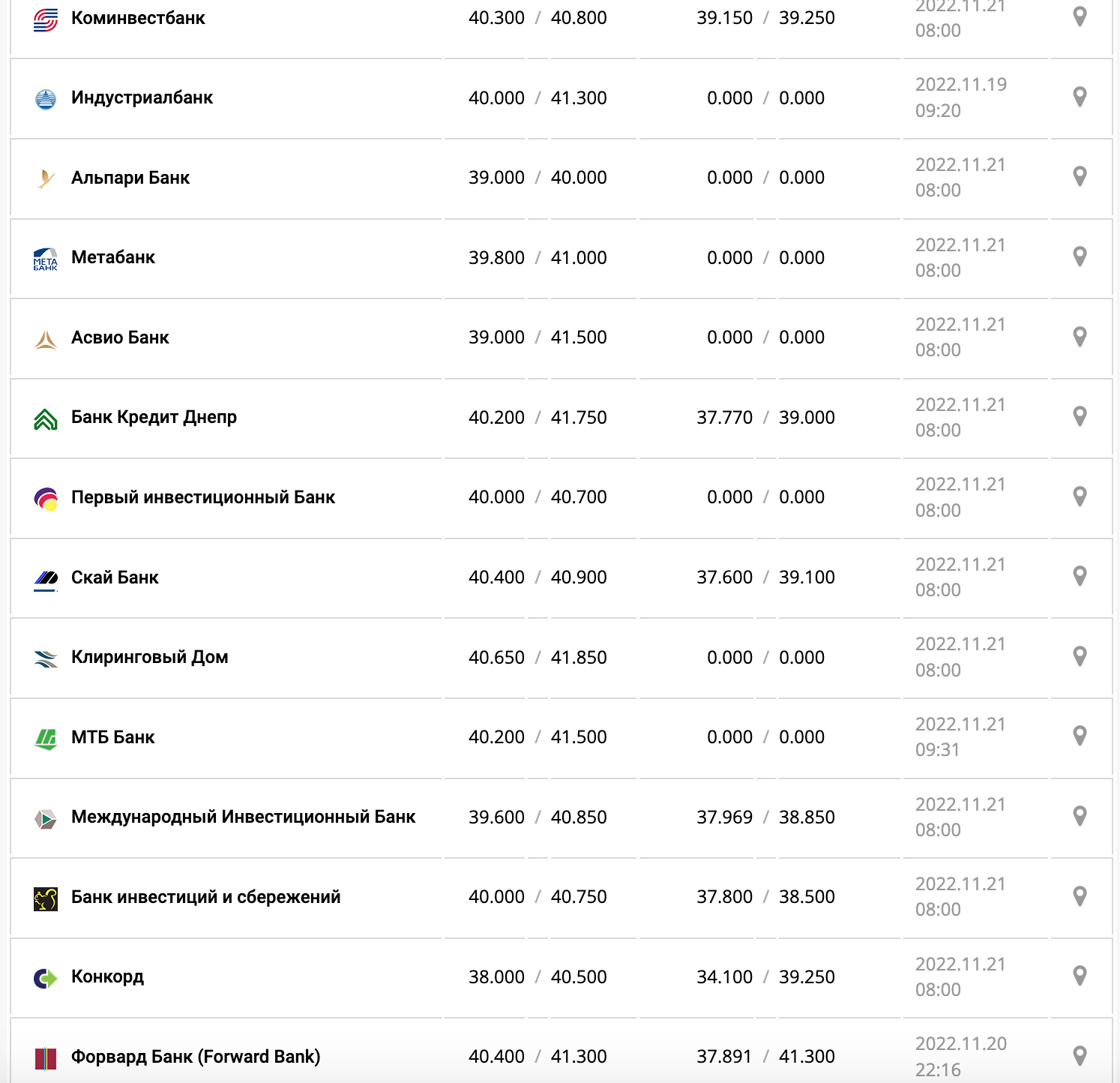Click the Метабанк map marker icon

tap(1080, 256)
